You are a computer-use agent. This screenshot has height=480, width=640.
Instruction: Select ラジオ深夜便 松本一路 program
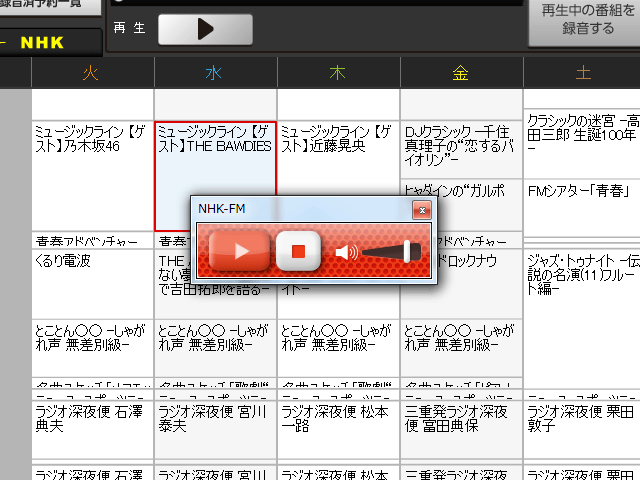338,429
